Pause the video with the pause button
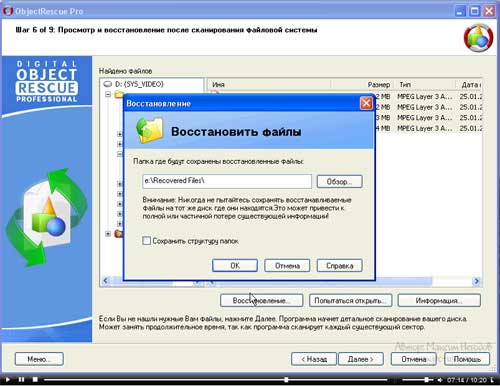This screenshot has width=500, height=386. point(21,379)
